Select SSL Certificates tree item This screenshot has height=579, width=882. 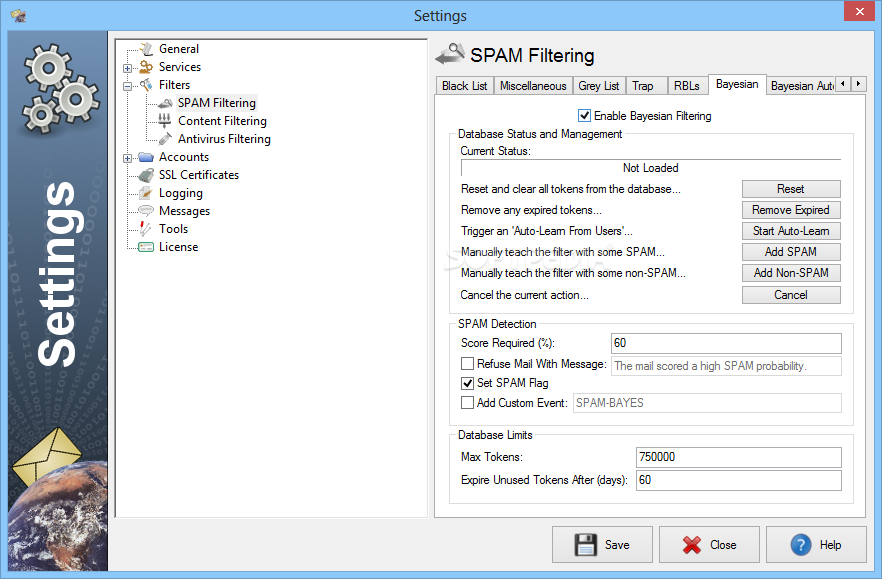199,175
